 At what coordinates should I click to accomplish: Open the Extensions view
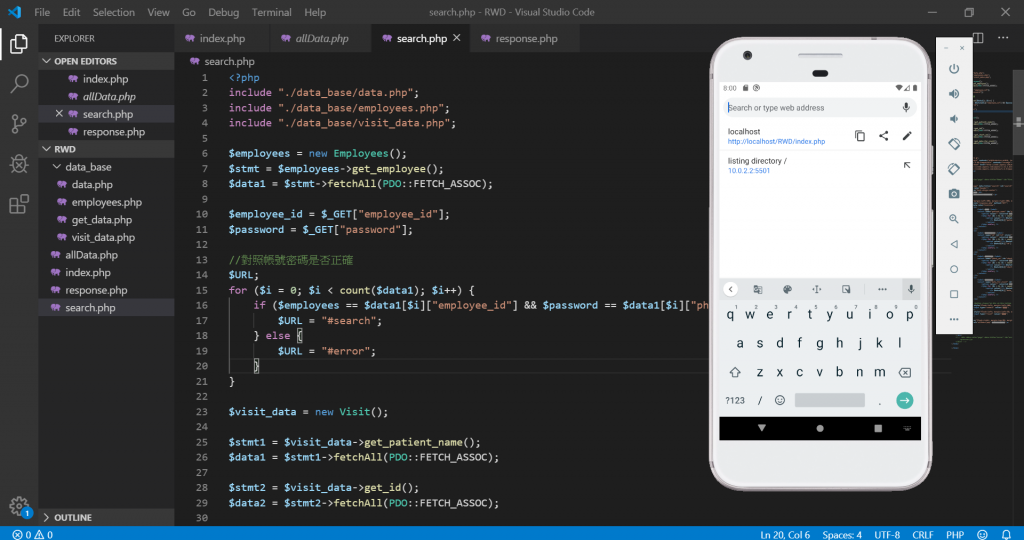(19, 204)
